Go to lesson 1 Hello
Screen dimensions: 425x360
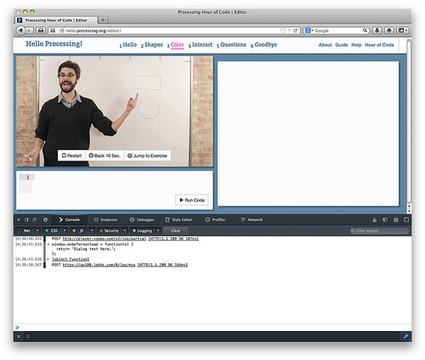coord(128,45)
